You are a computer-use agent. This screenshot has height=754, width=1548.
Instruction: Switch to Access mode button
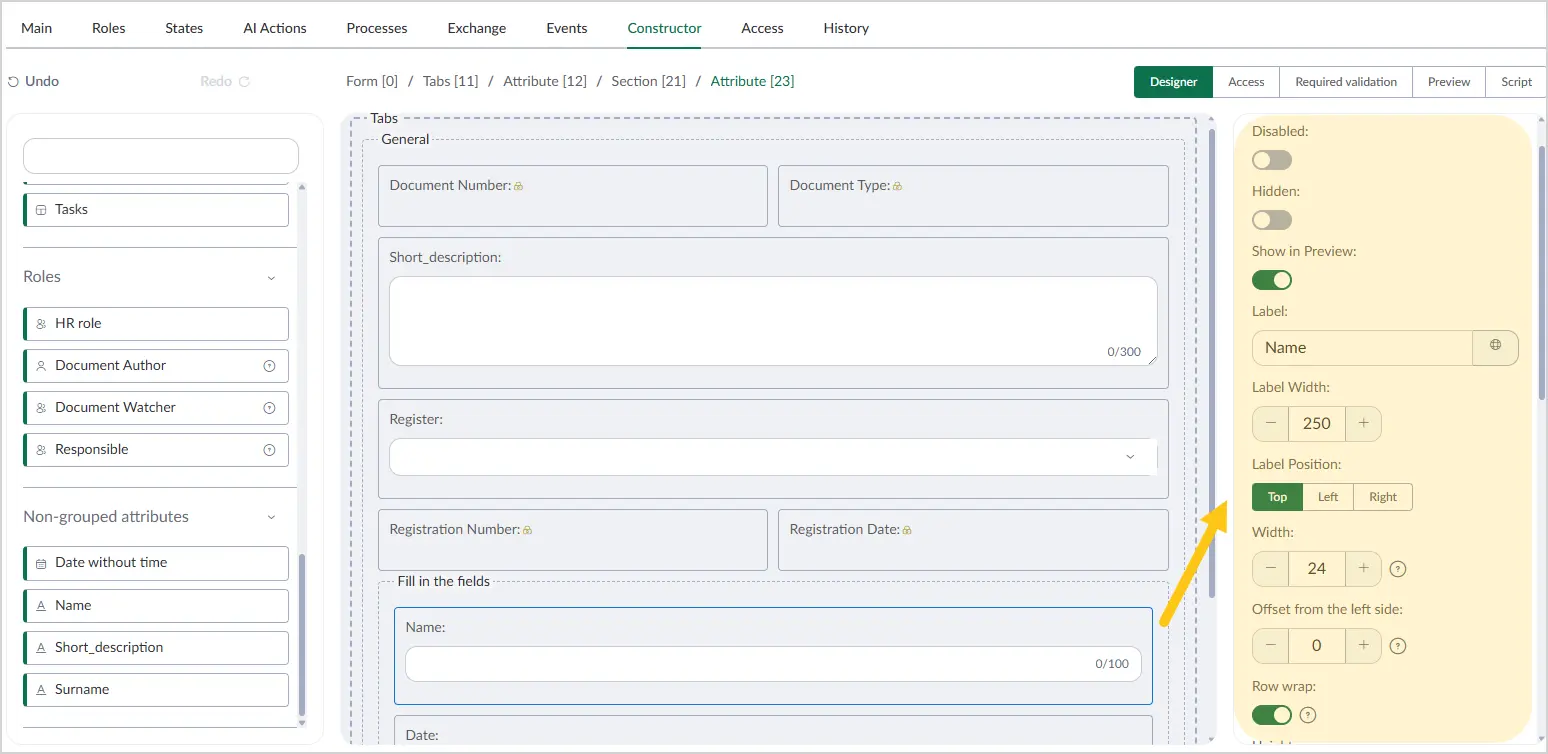coord(1246,82)
